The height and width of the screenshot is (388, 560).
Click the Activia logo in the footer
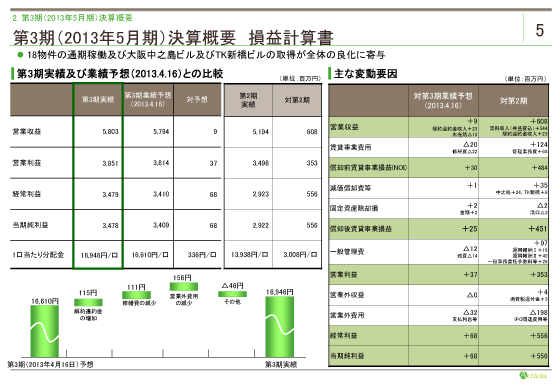[x=532, y=375]
